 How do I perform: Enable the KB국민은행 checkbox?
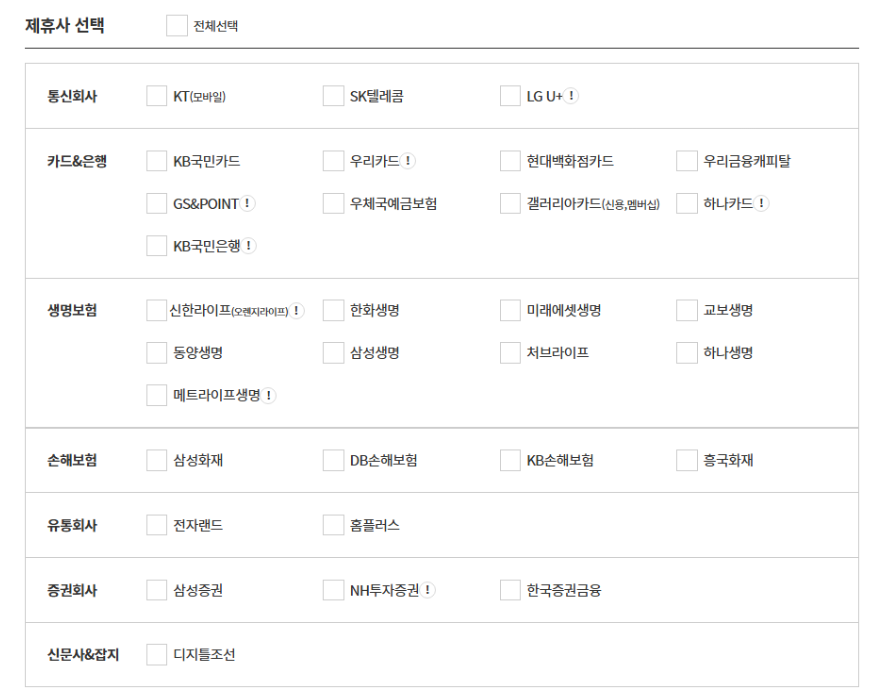coord(156,246)
